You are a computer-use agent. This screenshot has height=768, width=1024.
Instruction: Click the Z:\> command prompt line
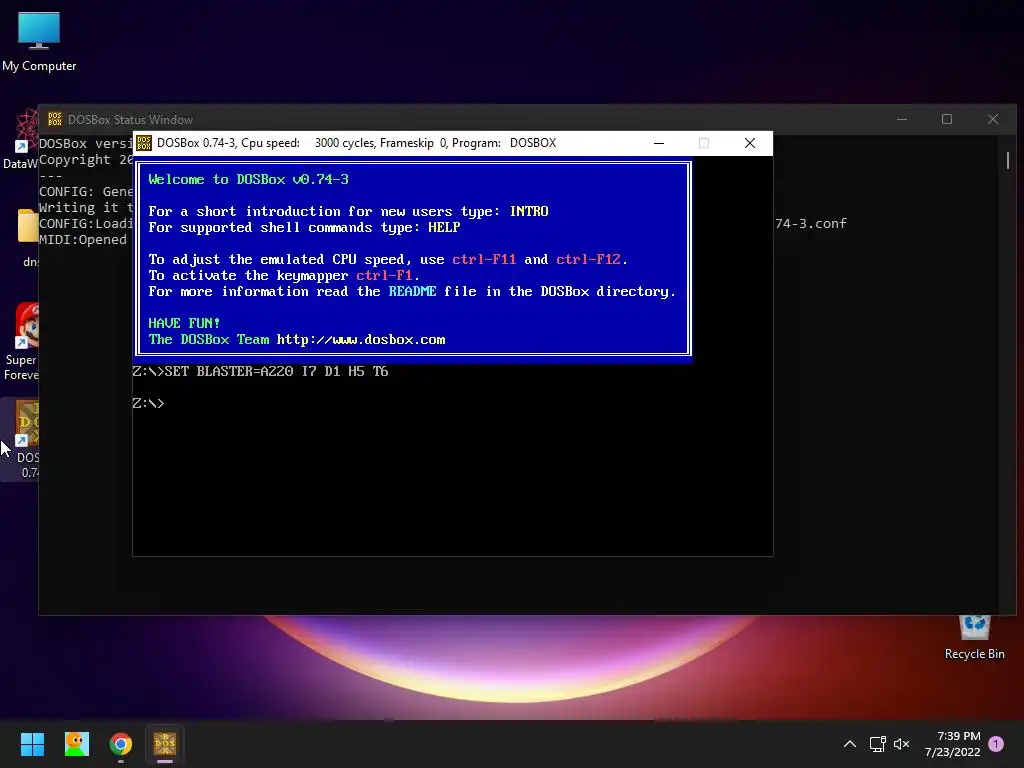[148, 404]
